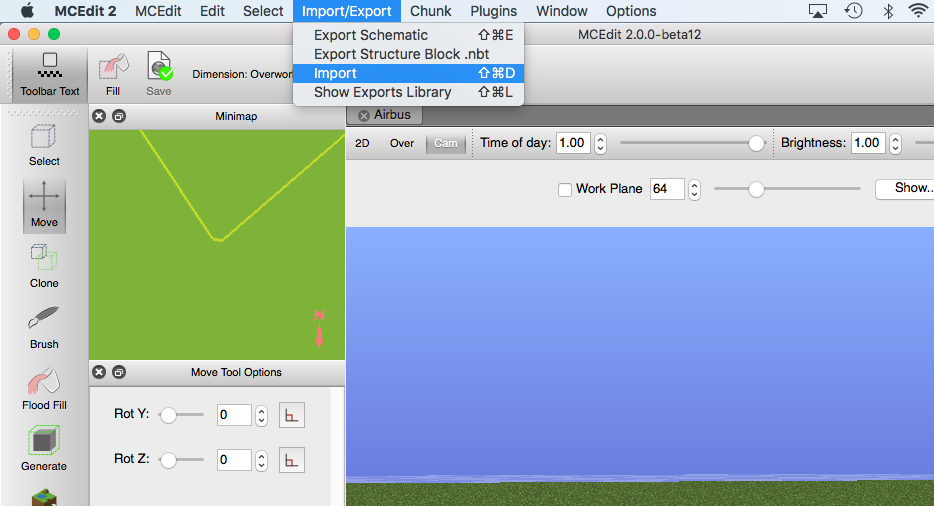Open the AirPlay display menu icon
934x506 pixels.
click(x=817, y=11)
